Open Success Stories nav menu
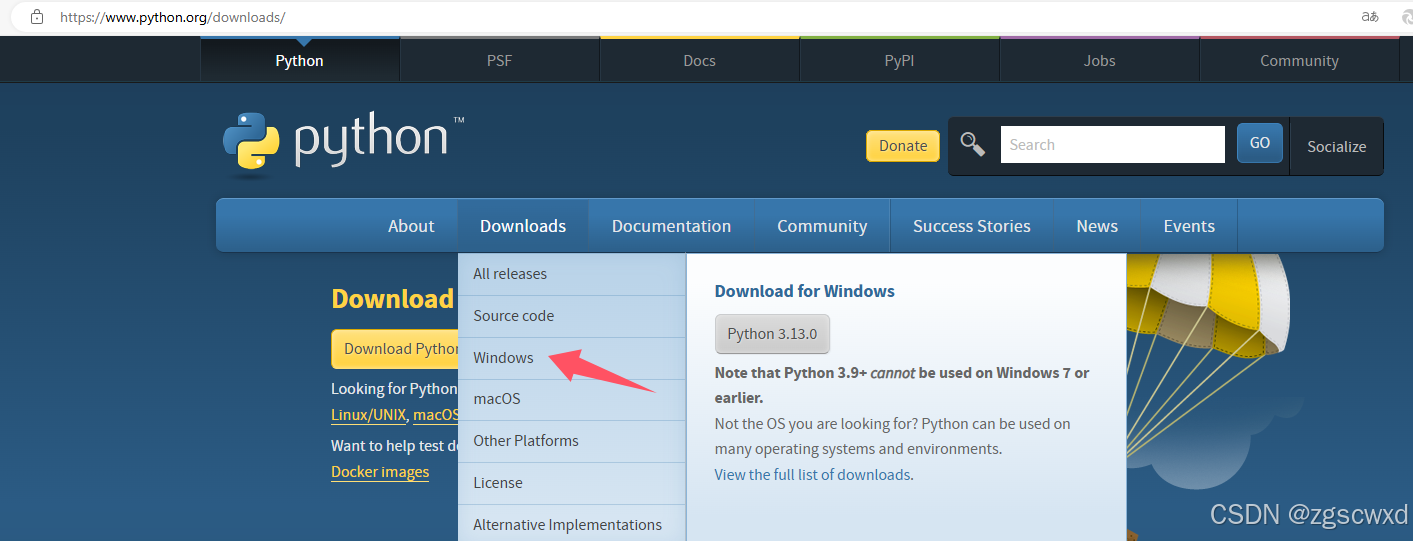 coord(972,226)
